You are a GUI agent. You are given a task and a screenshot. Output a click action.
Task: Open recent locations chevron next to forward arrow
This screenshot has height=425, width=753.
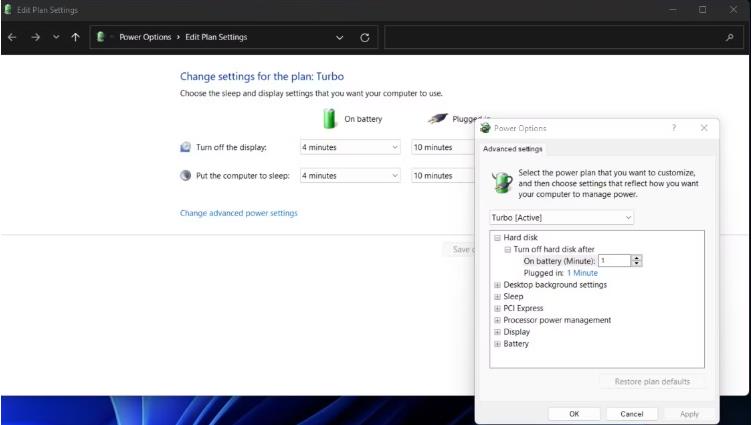point(56,37)
